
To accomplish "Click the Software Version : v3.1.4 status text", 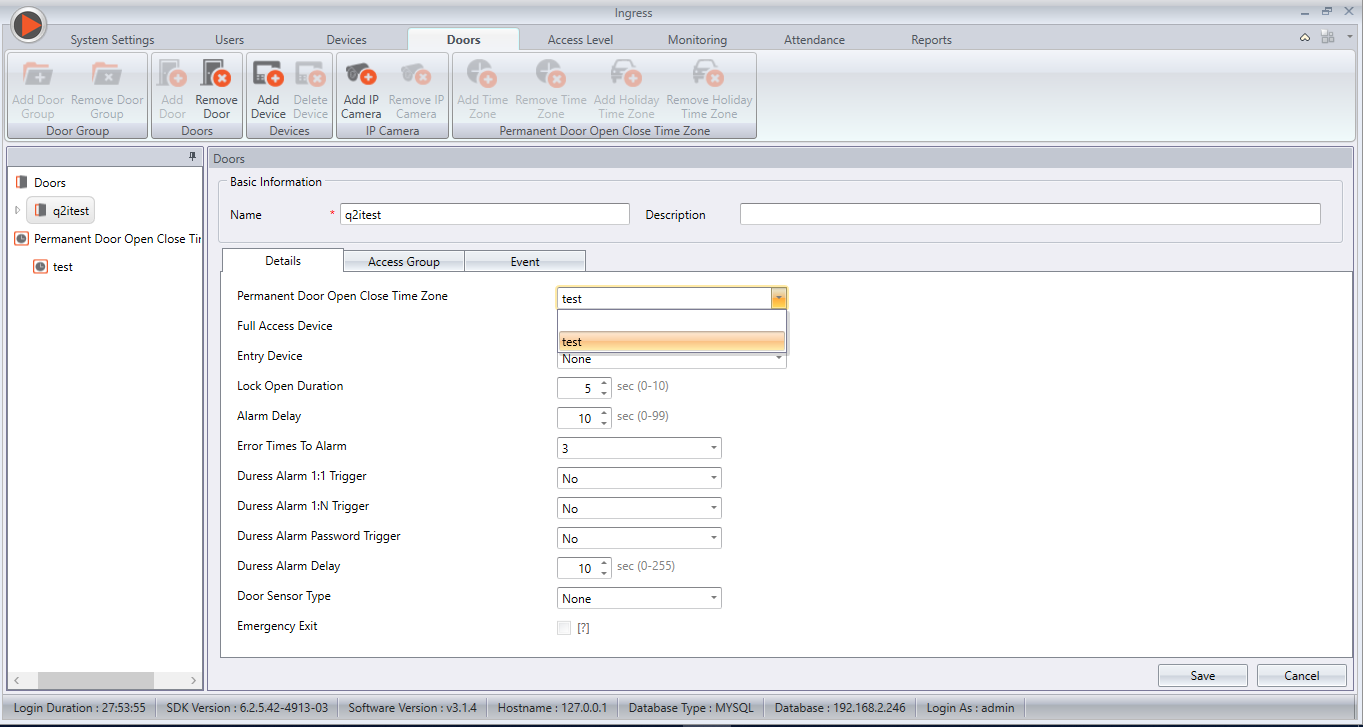I will [412, 708].
